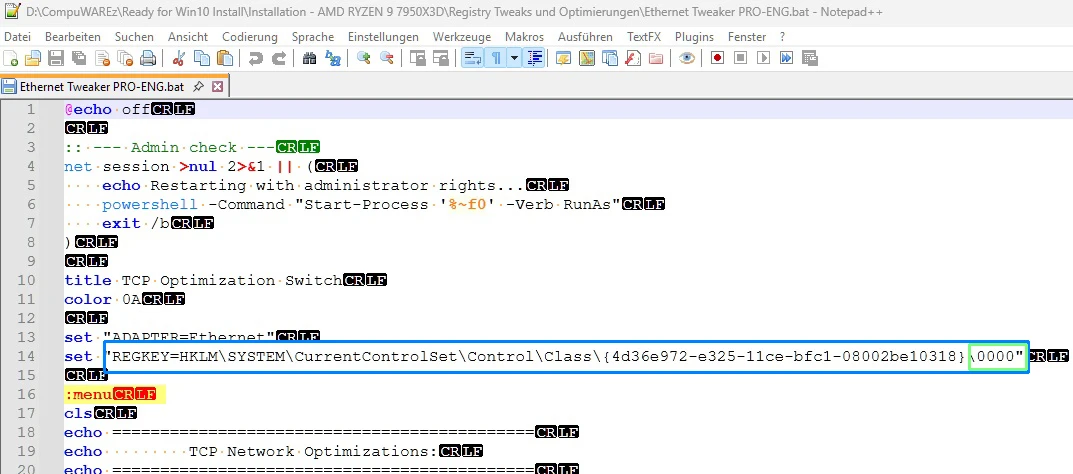Click the Undo arrow icon

click(x=255, y=58)
